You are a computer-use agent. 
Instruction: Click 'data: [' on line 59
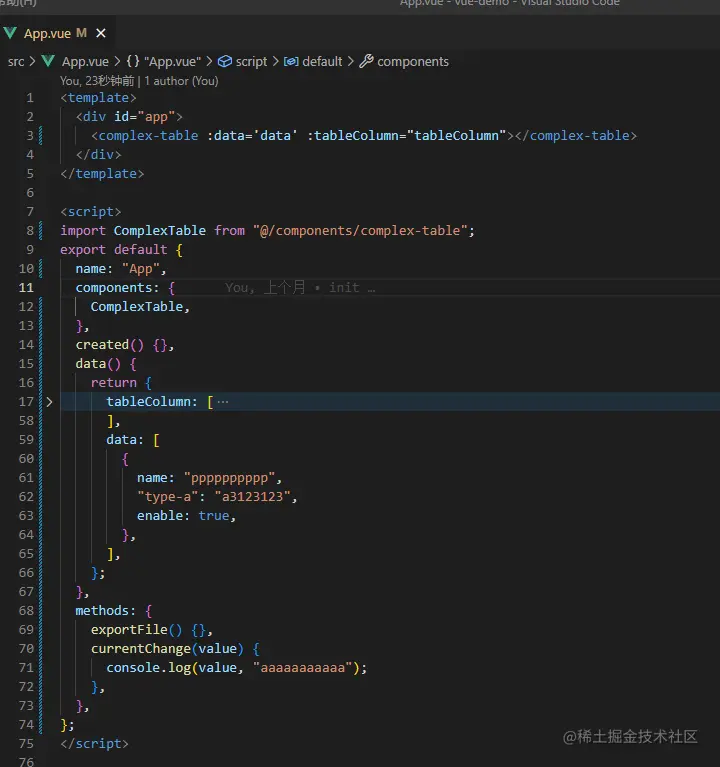coord(133,440)
